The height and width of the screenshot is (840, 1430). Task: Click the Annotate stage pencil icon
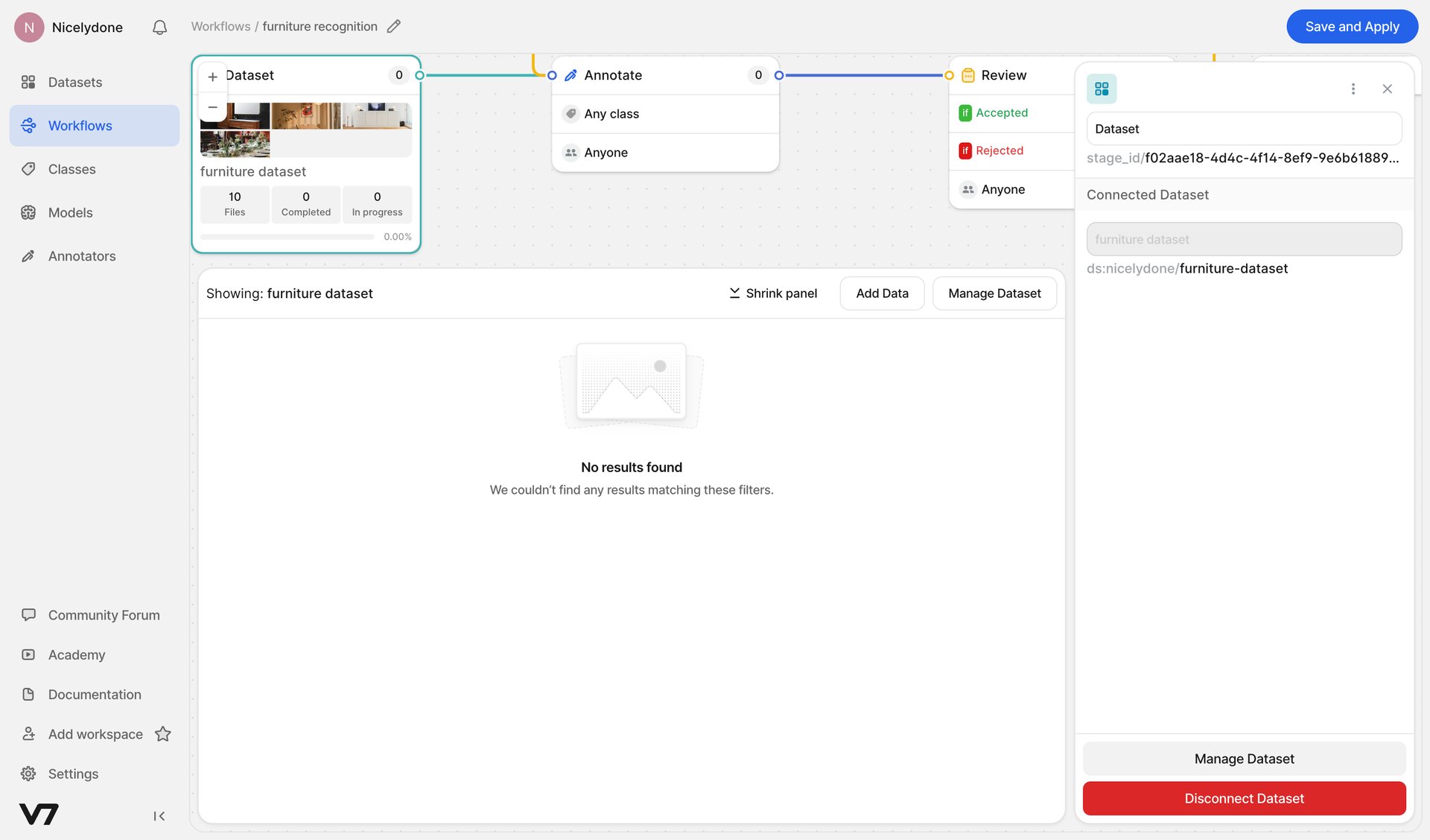[x=571, y=74]
